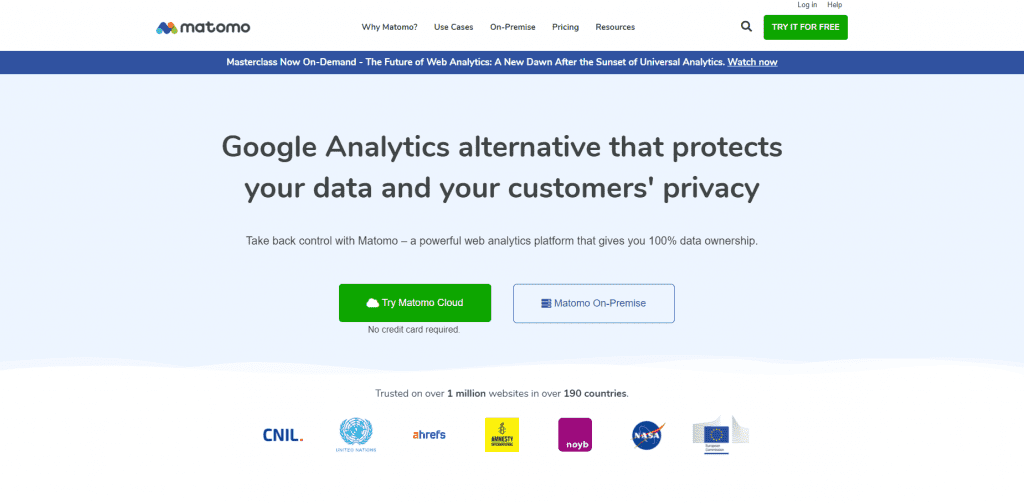This screenshot has height=503, width=1024.
Task: Open the Help link at top
Action: tap(835, 5)
